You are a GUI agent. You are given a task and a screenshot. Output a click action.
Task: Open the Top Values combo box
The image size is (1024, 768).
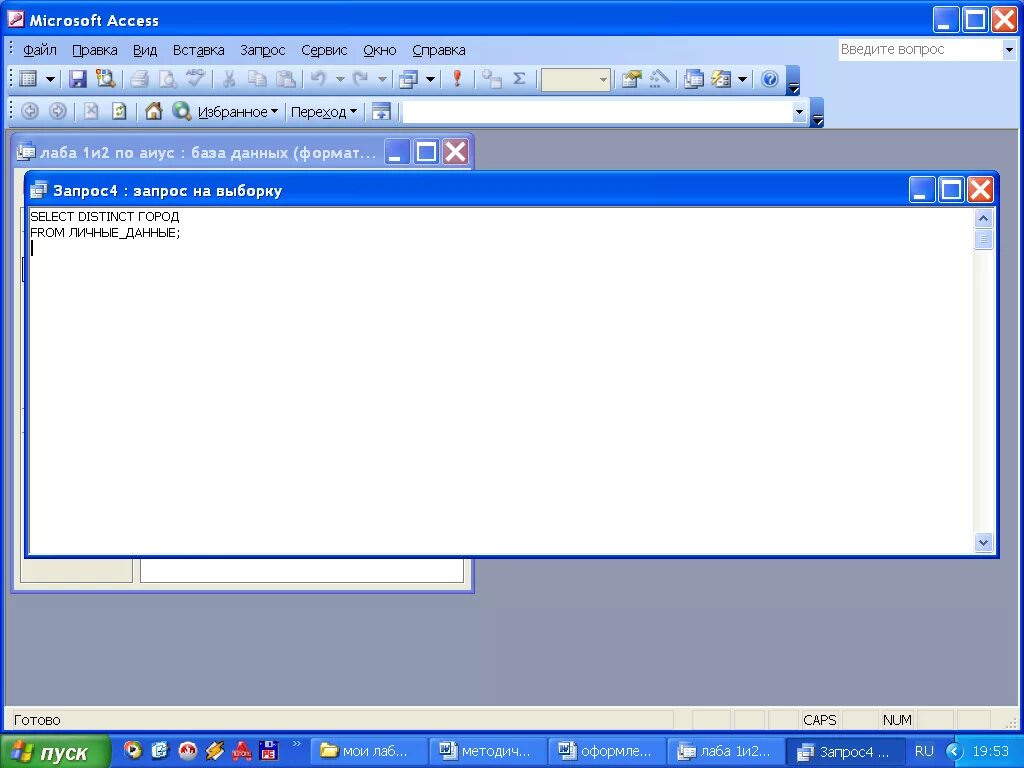point(575,80)
